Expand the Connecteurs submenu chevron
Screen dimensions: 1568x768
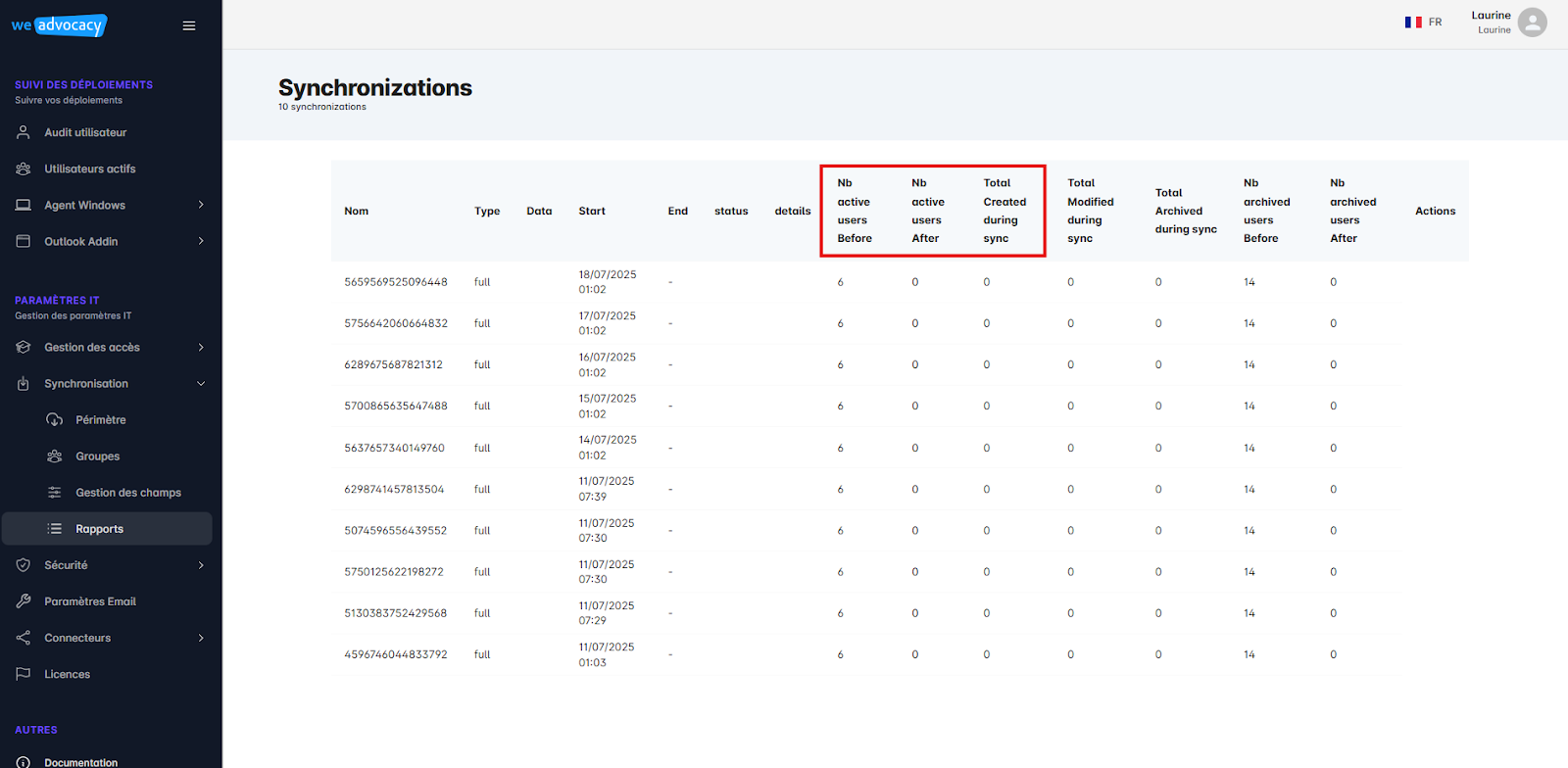(201, 638)
